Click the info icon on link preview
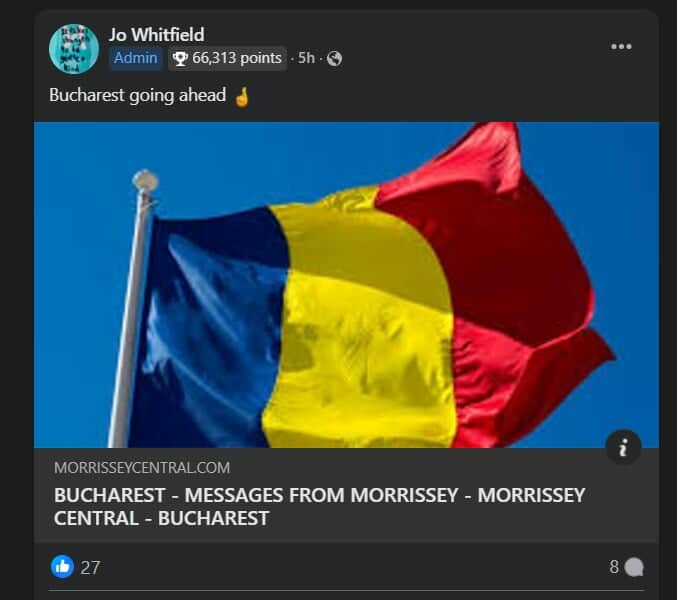 point(623,447)
